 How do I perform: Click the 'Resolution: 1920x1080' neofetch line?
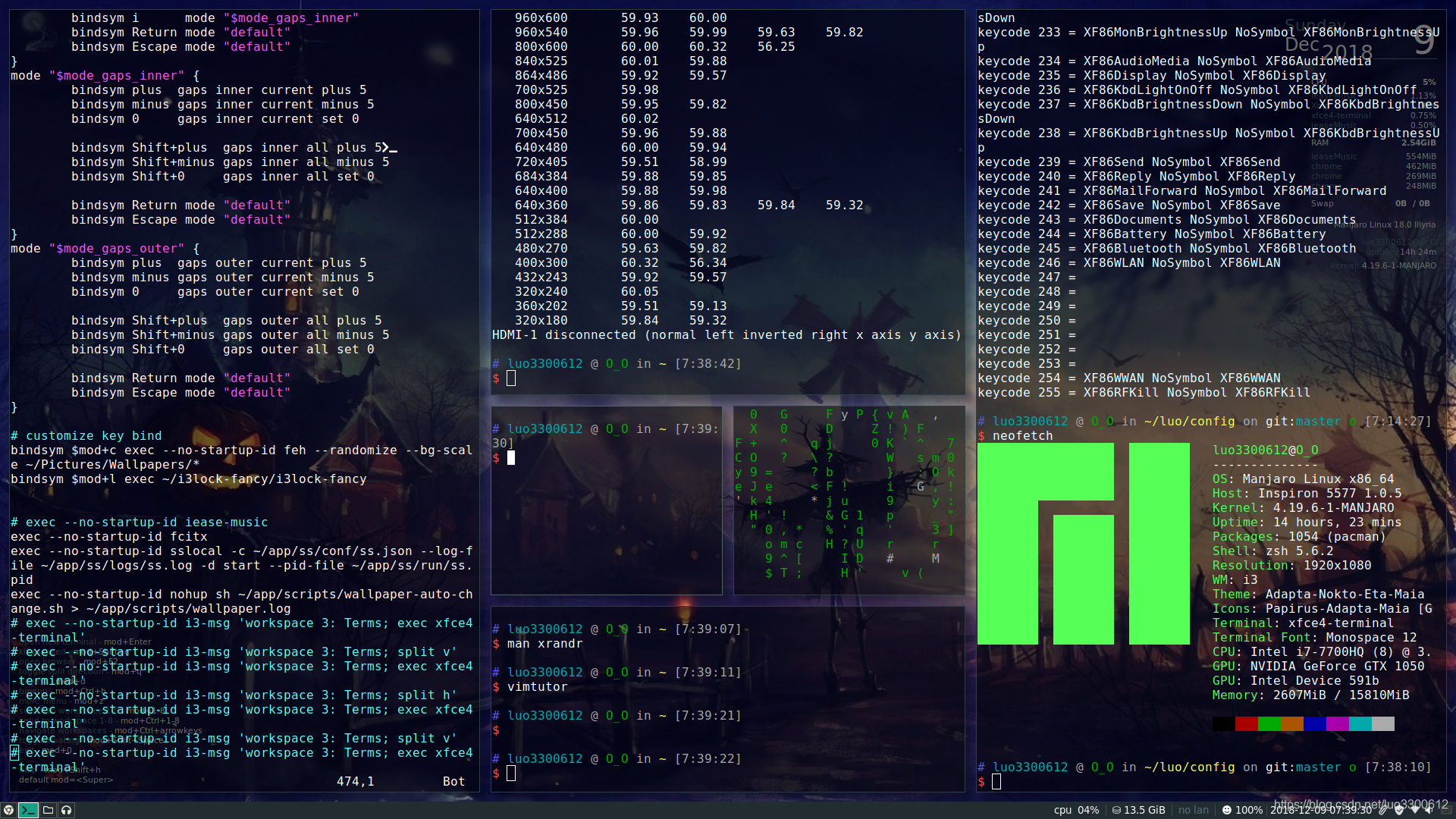click(1291, 566)
